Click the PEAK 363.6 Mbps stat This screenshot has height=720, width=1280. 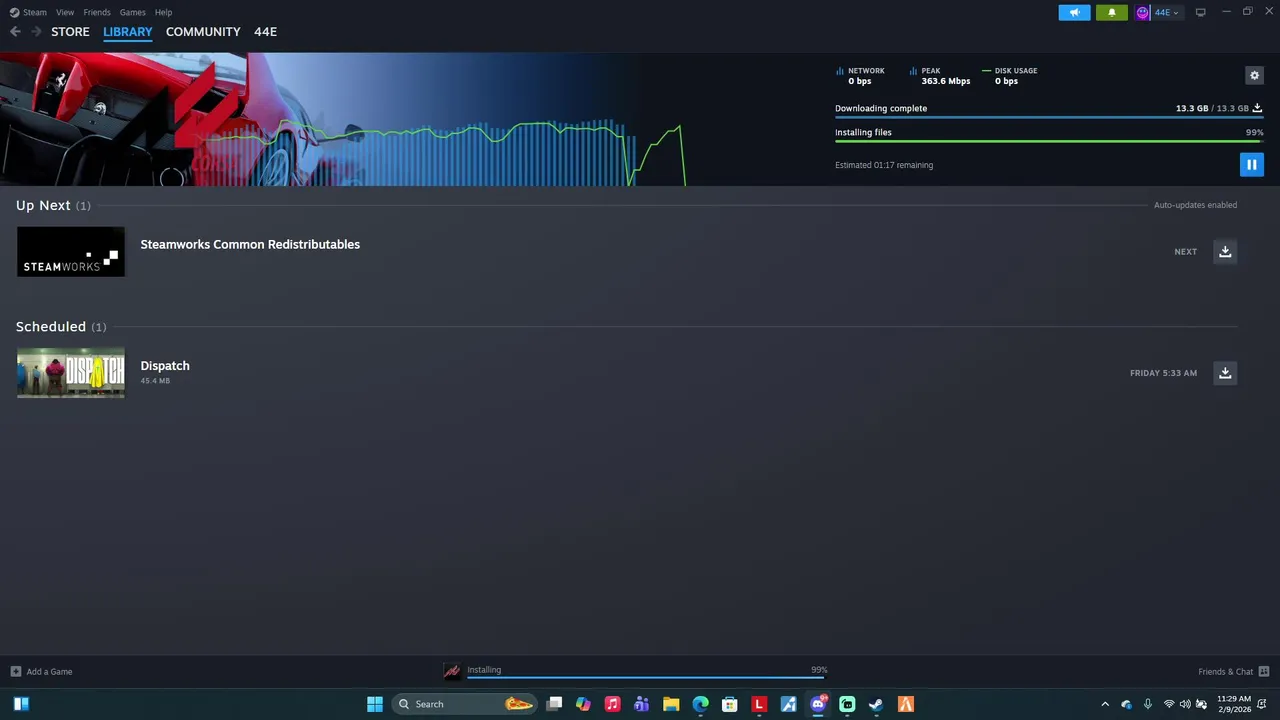click(x=940, y=76)
